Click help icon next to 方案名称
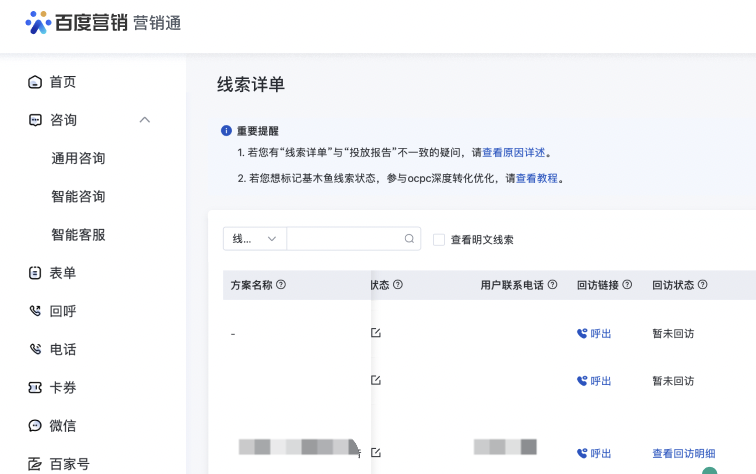The image size is (756, 474). 281,285
